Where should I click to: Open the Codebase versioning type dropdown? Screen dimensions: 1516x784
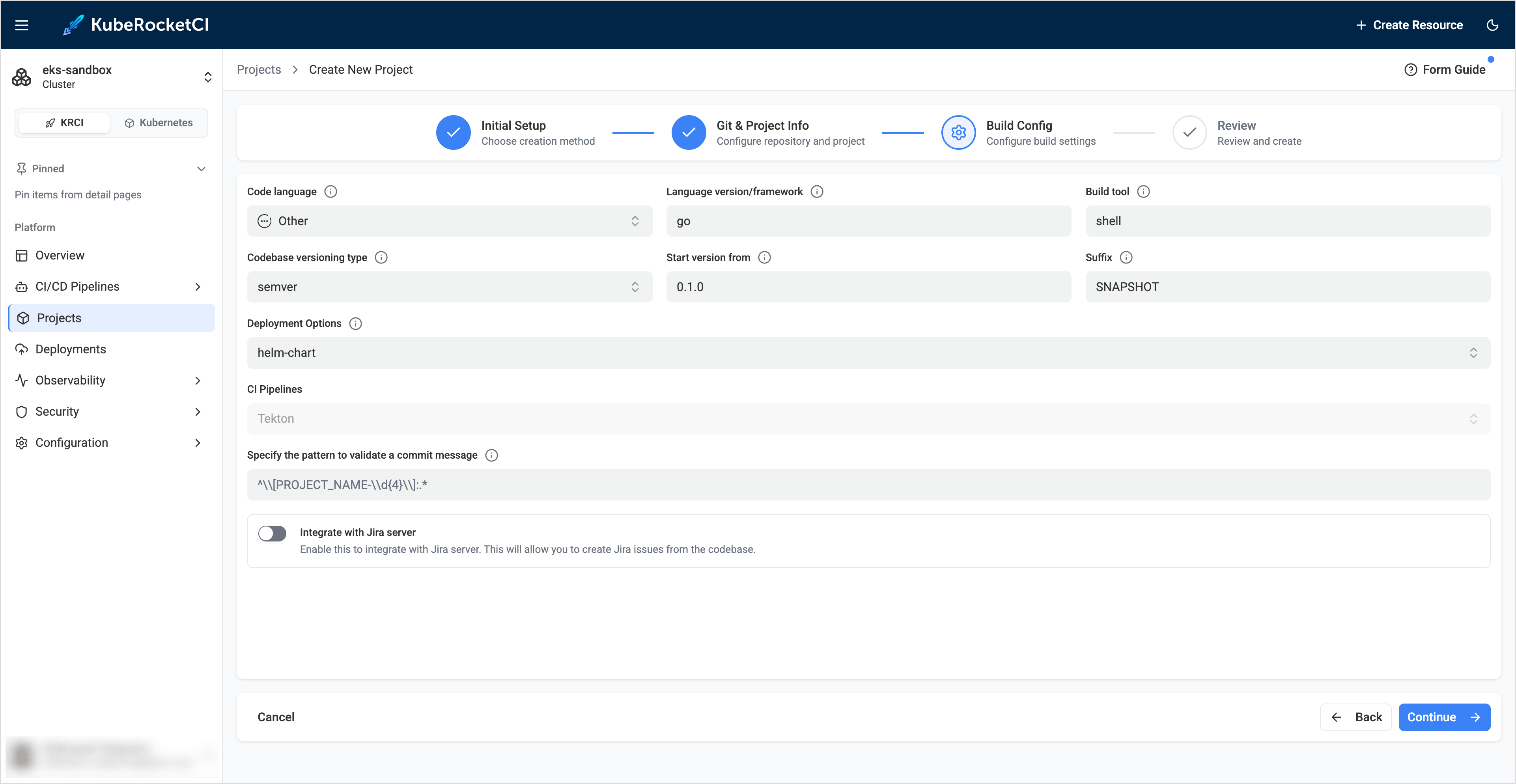[x=450, y=287]
